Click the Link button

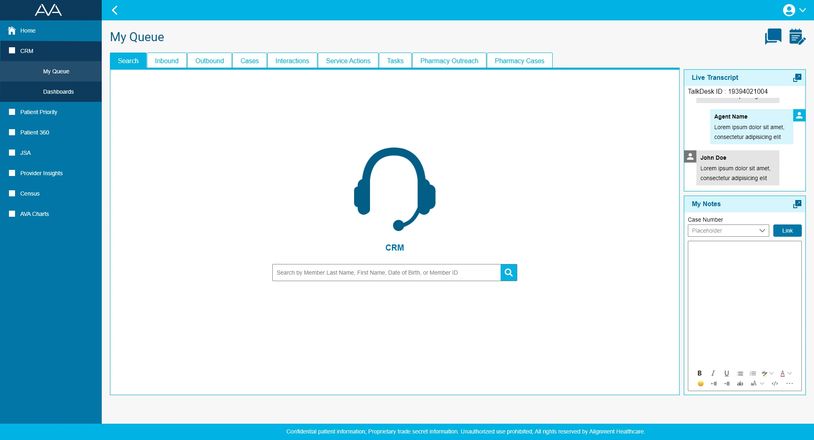(787, 231)
